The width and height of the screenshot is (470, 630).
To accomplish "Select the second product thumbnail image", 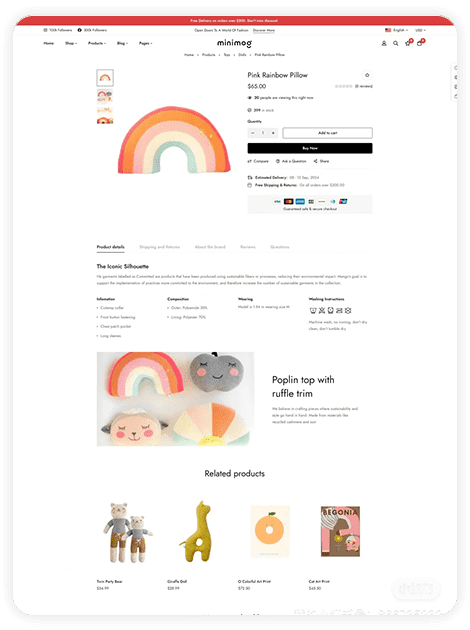I will pos(105,96).
